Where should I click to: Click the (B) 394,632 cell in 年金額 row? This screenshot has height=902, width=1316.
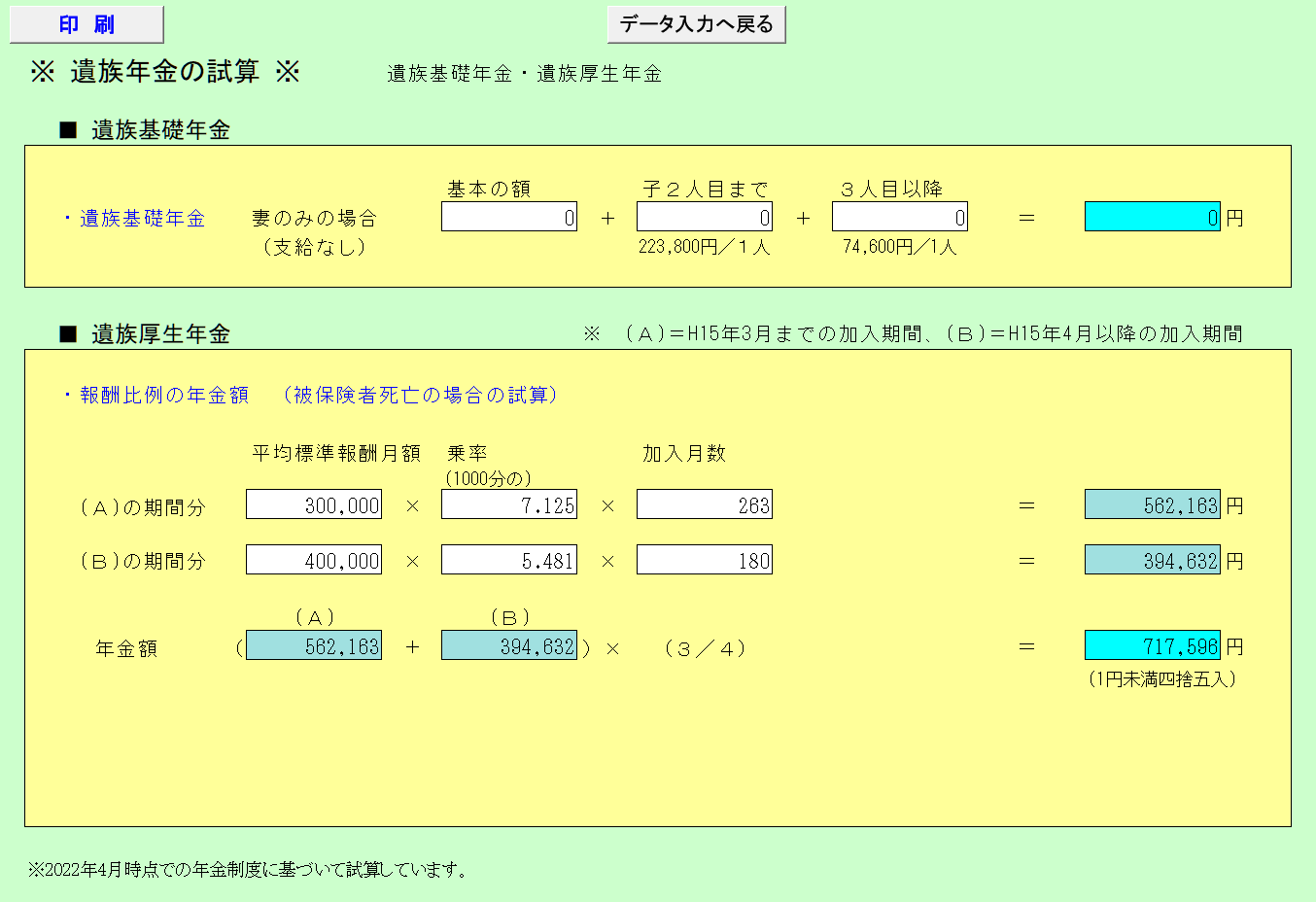point(507,644)
